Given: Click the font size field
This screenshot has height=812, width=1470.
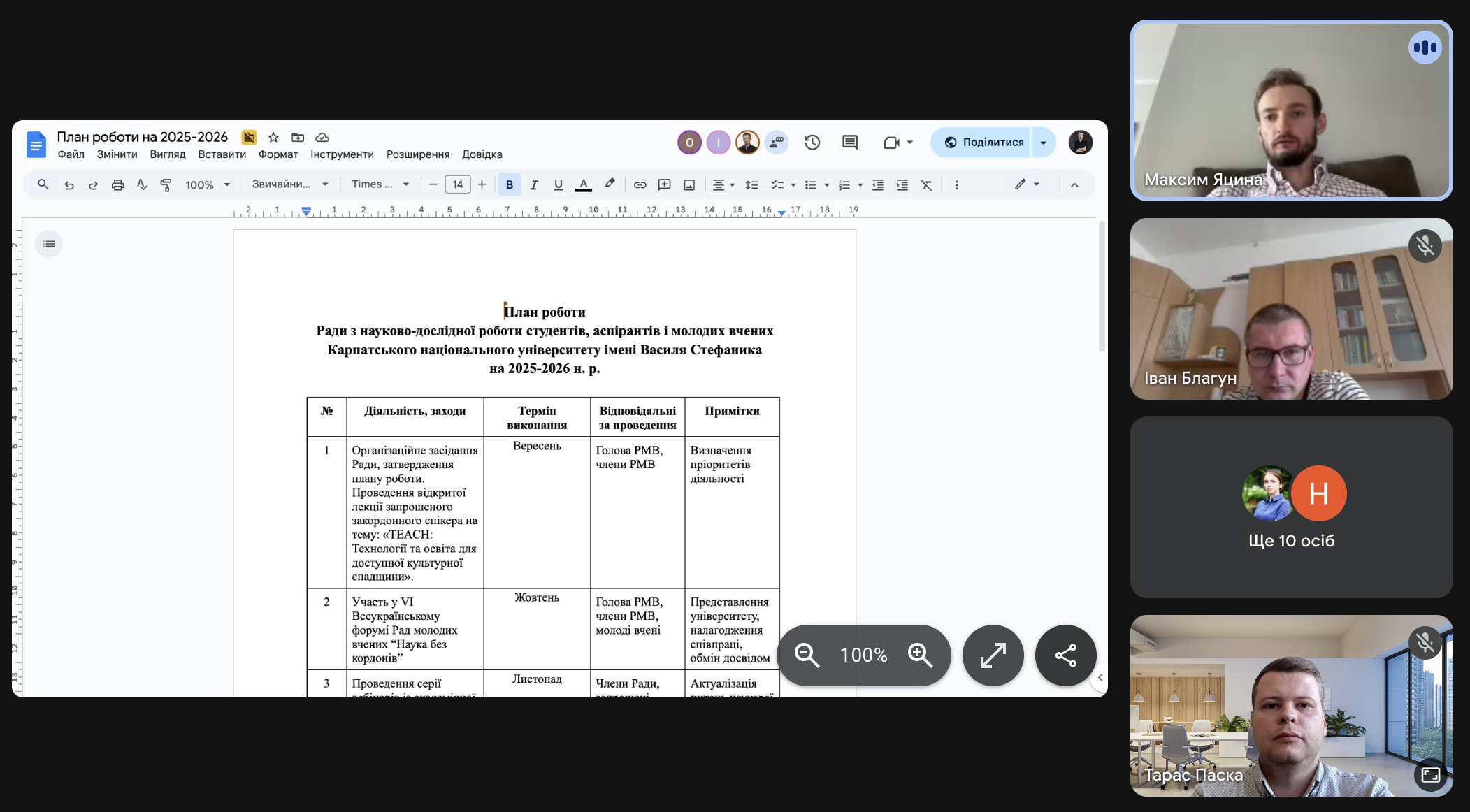Looking at the screenshot, I should 457,184.
